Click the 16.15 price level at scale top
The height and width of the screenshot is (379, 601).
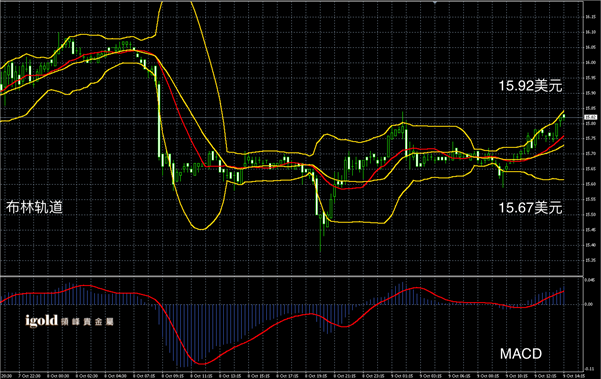click(591, 17)
